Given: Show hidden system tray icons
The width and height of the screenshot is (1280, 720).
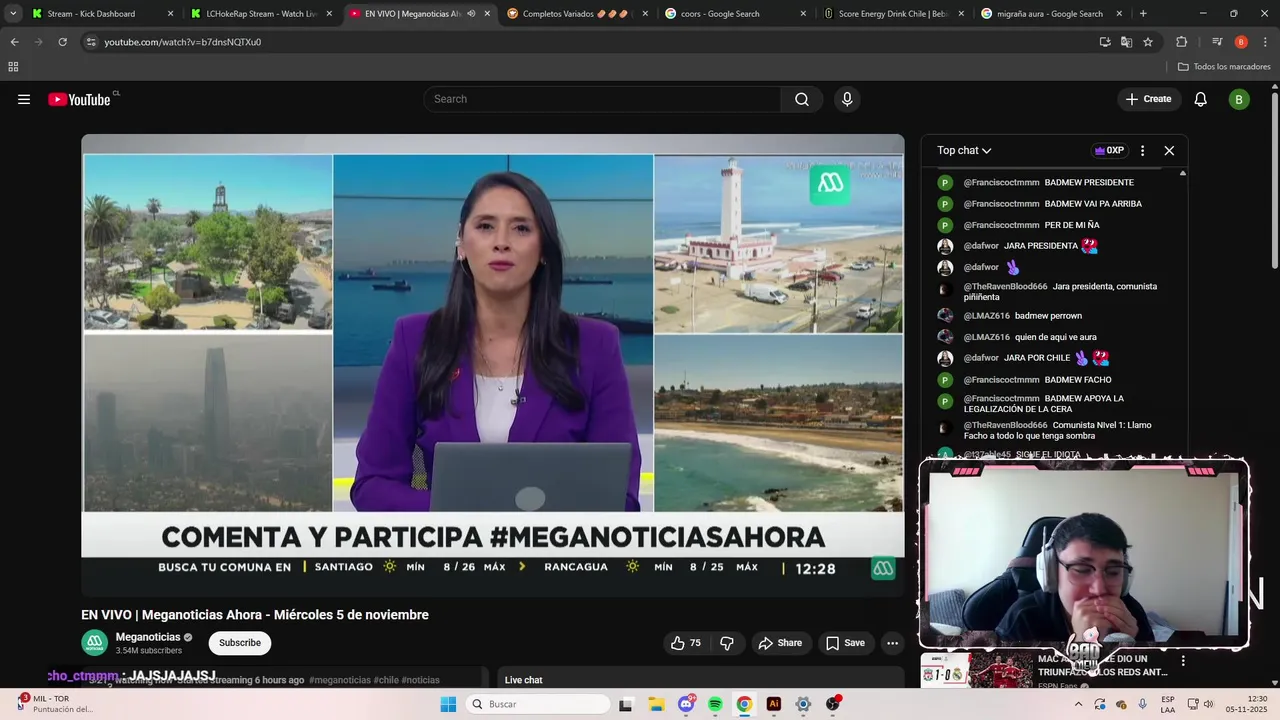Looking at the screenshot, I should (1078, 704).
